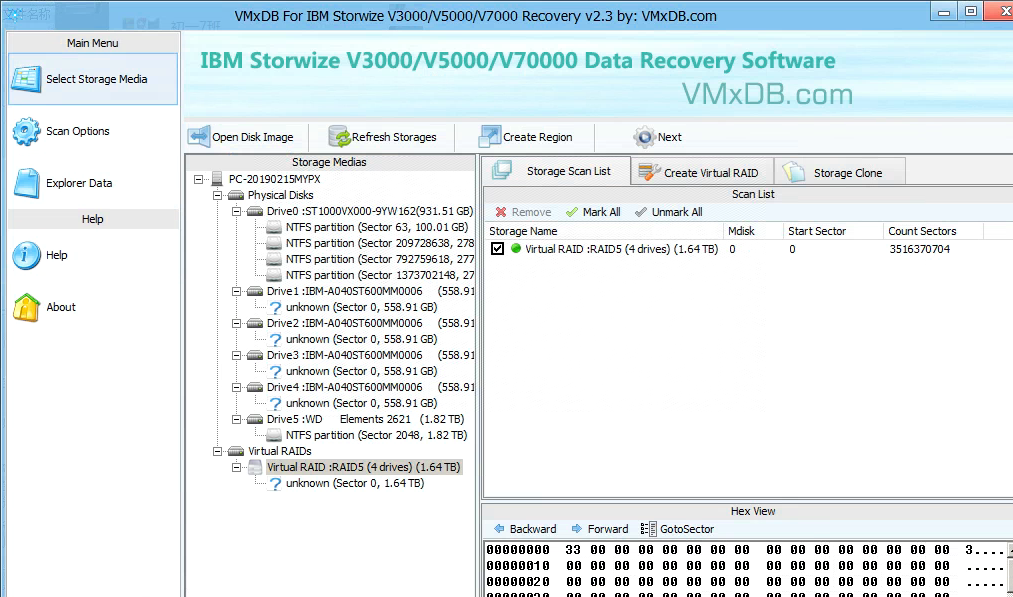
Task: Click the Drive1 hard disk icon
Action: tap(255, 291)
